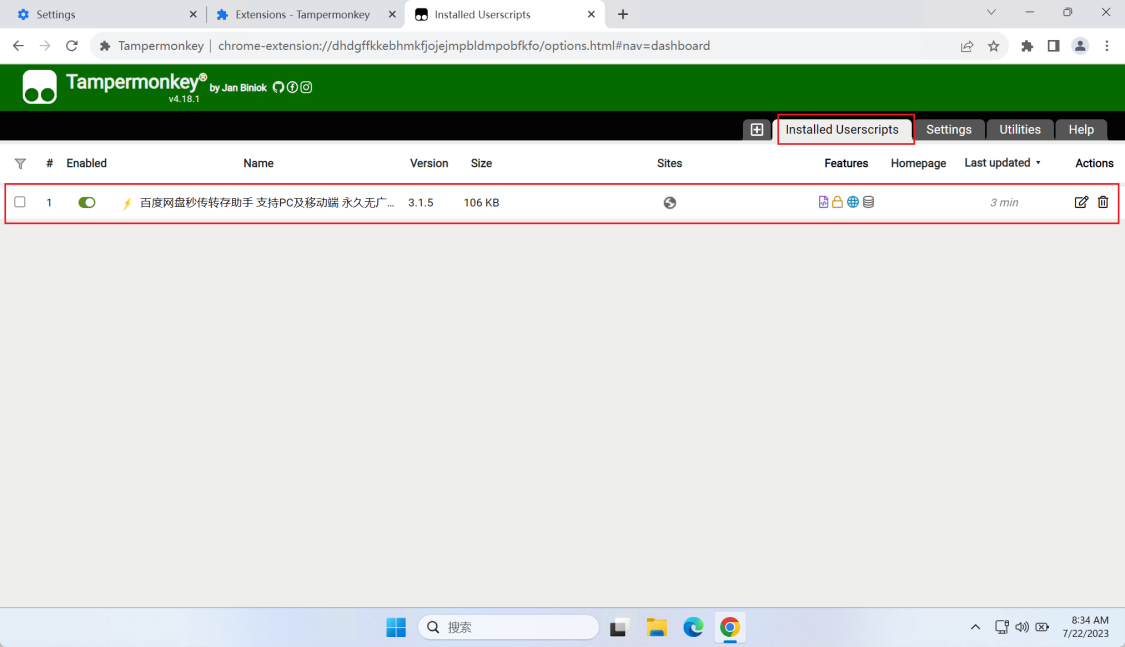Screen dimensions: 1125x647
Task: Open Tampermonkey Facebook icon link
Action: click(292, 87)
